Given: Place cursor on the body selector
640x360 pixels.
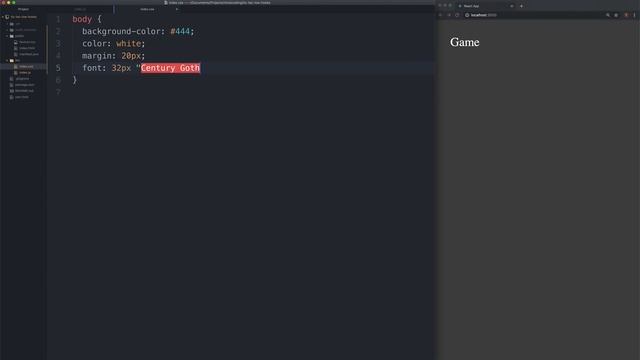Looking at the screenshot, I should coord(82,19).
